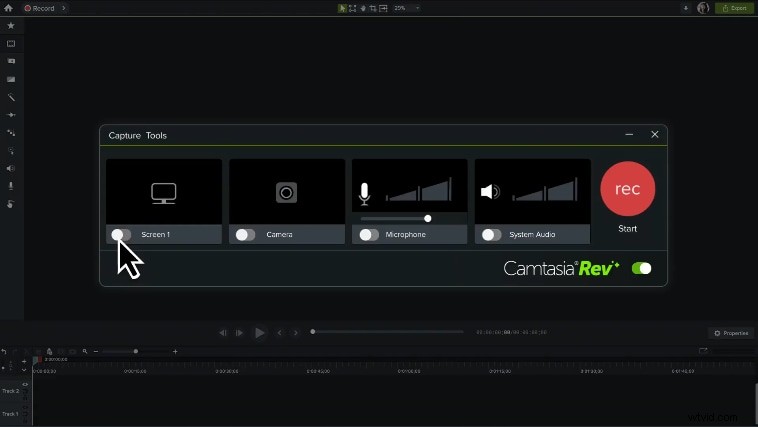Image resolution: width=758 pixels, height=427 pixels.
Task: Open Voice Narration microphone icon in sidebar
Action: 11,186
